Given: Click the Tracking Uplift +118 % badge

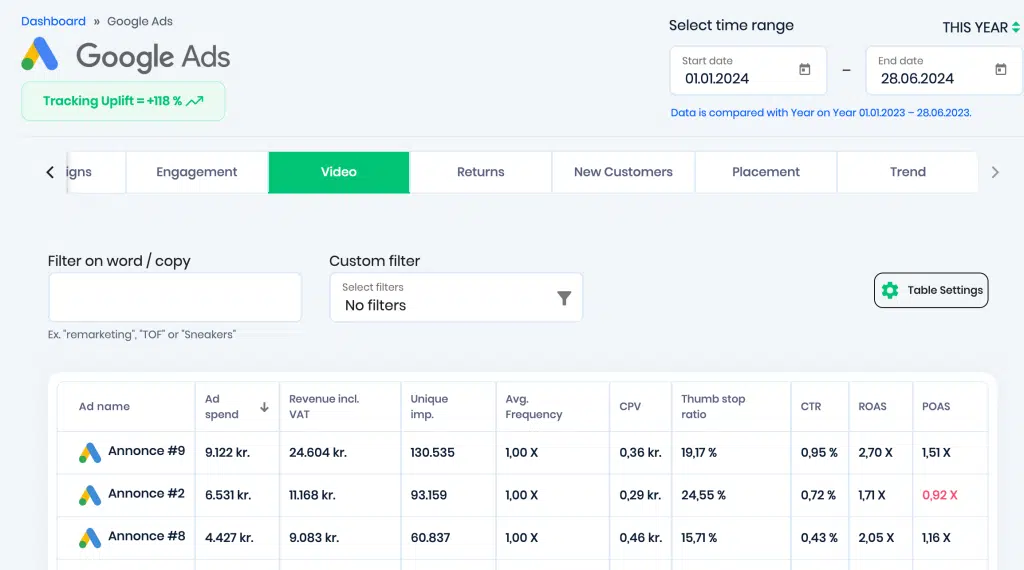Looking at the screenshot, I should [123, 101].
